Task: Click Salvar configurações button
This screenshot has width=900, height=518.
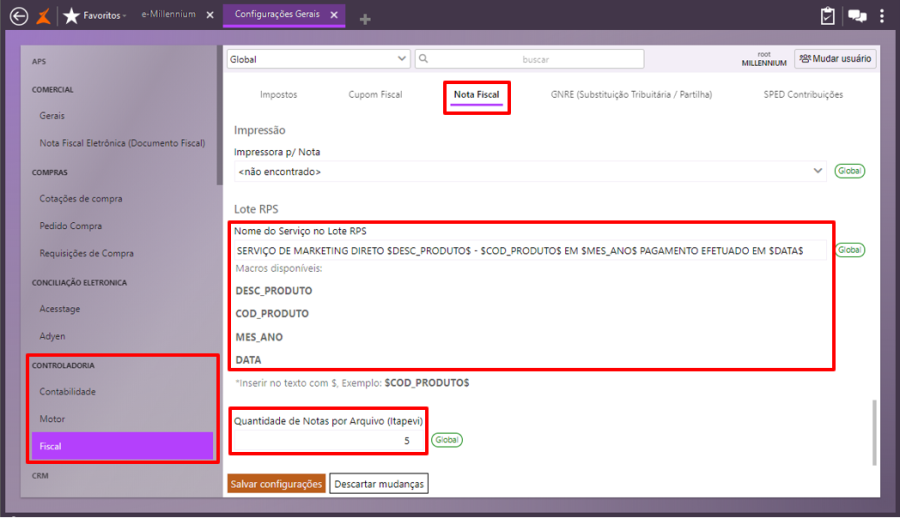Action: click(x=276, y=484)
